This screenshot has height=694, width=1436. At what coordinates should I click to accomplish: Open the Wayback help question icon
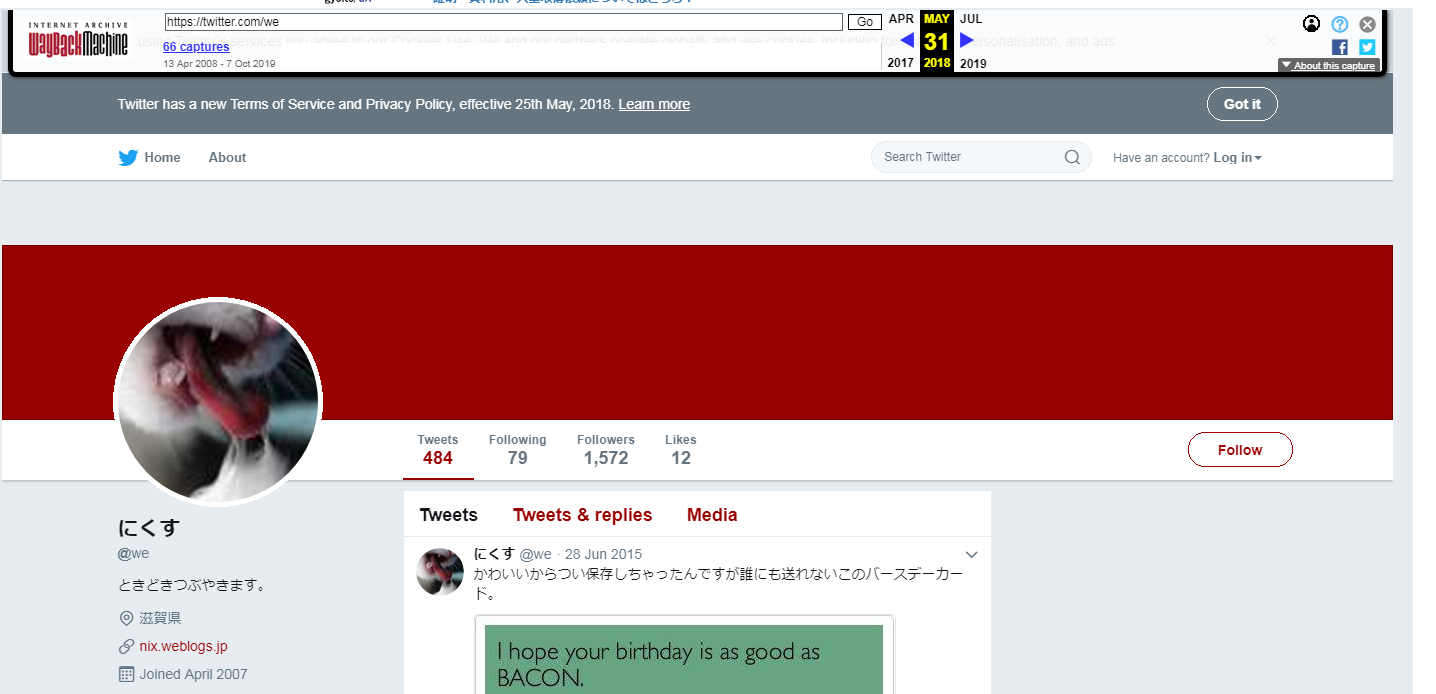1340,24
